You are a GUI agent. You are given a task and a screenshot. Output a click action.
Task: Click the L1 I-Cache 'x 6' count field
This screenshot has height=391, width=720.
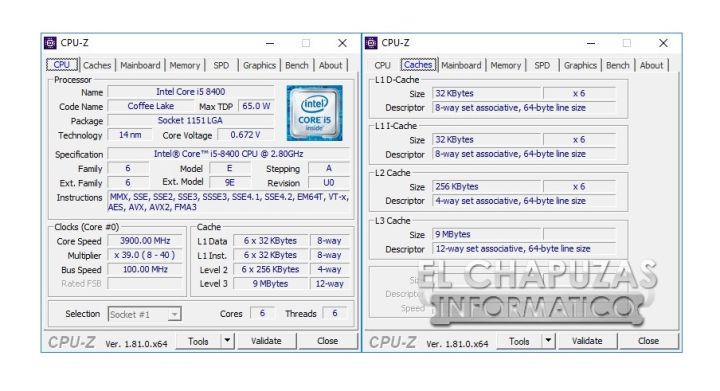(x=579, y=140)
